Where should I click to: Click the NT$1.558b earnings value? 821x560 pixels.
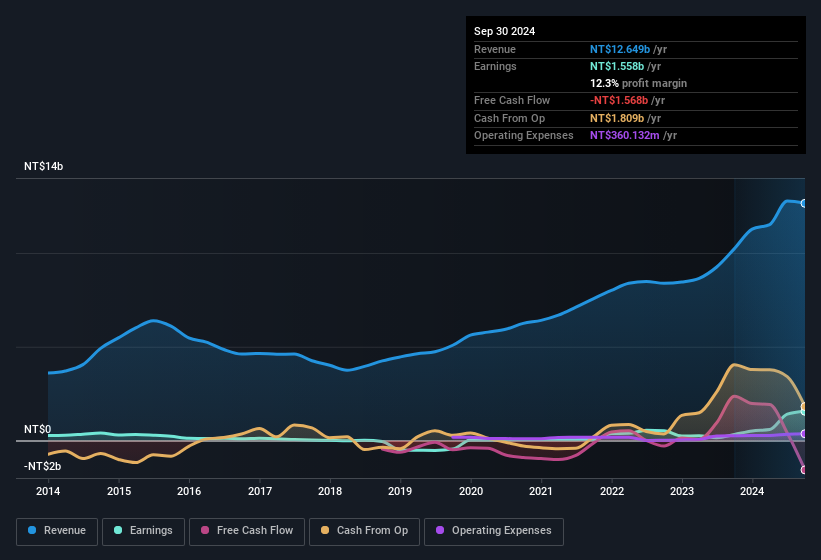617,66
